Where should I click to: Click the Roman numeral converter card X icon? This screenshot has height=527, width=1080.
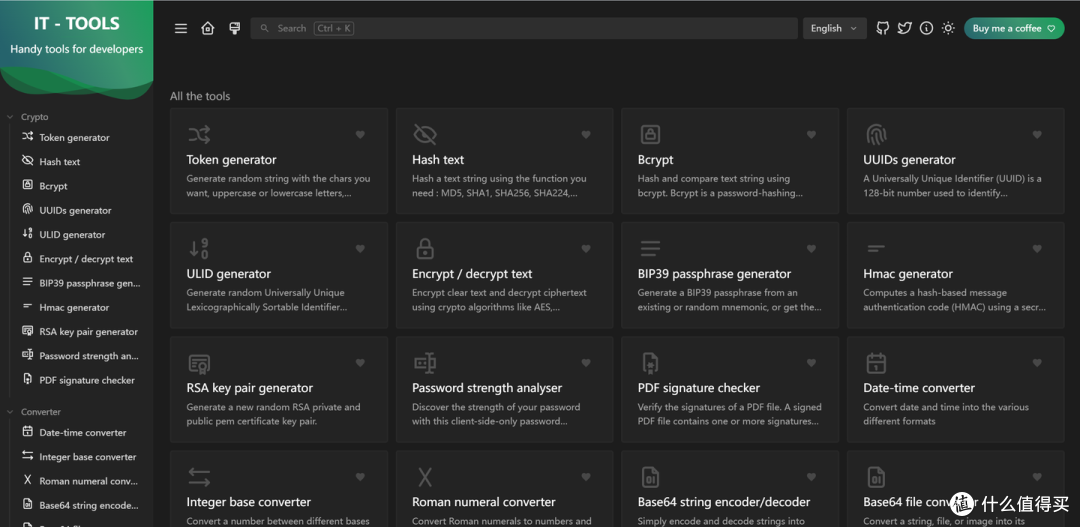[425, 477]
